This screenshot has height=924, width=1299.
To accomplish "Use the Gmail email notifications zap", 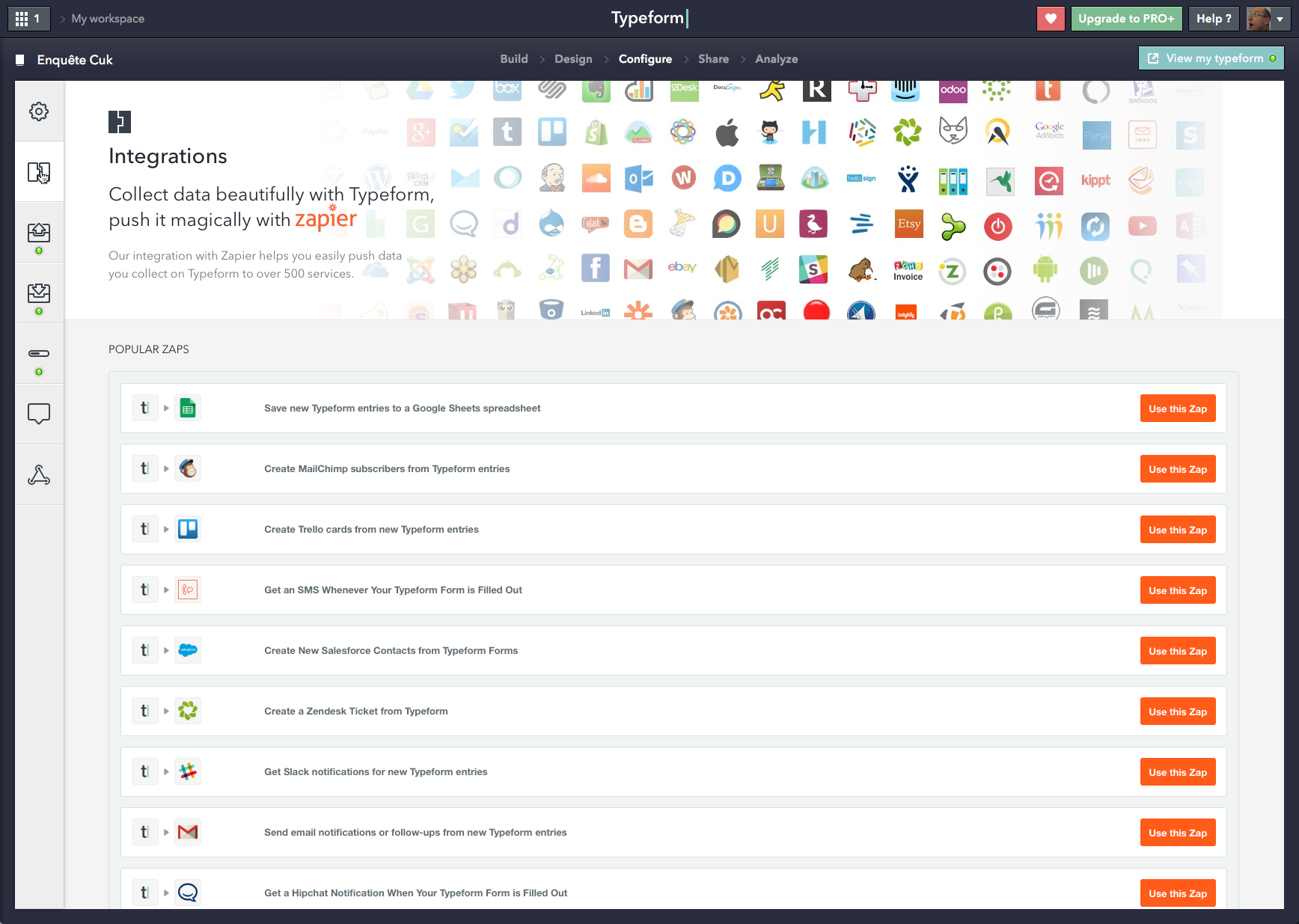I will 1178,833.
